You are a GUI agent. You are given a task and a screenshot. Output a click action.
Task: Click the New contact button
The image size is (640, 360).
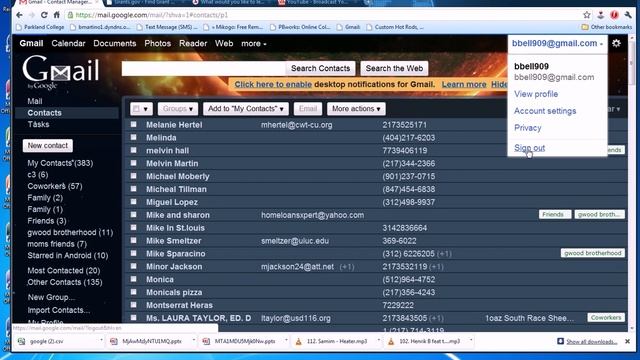coord(48,145)
